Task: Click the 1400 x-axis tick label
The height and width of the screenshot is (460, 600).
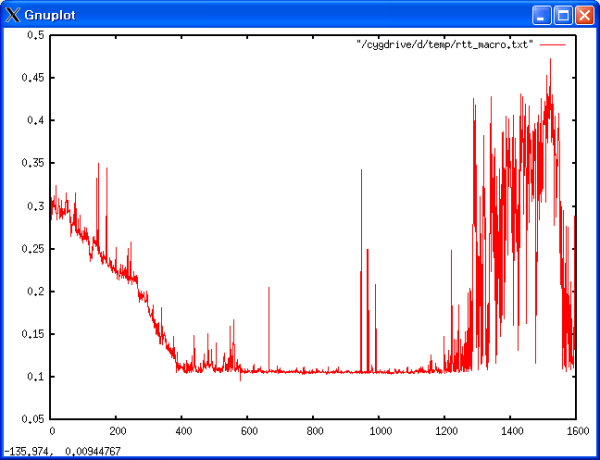Action: coord(510,431)
